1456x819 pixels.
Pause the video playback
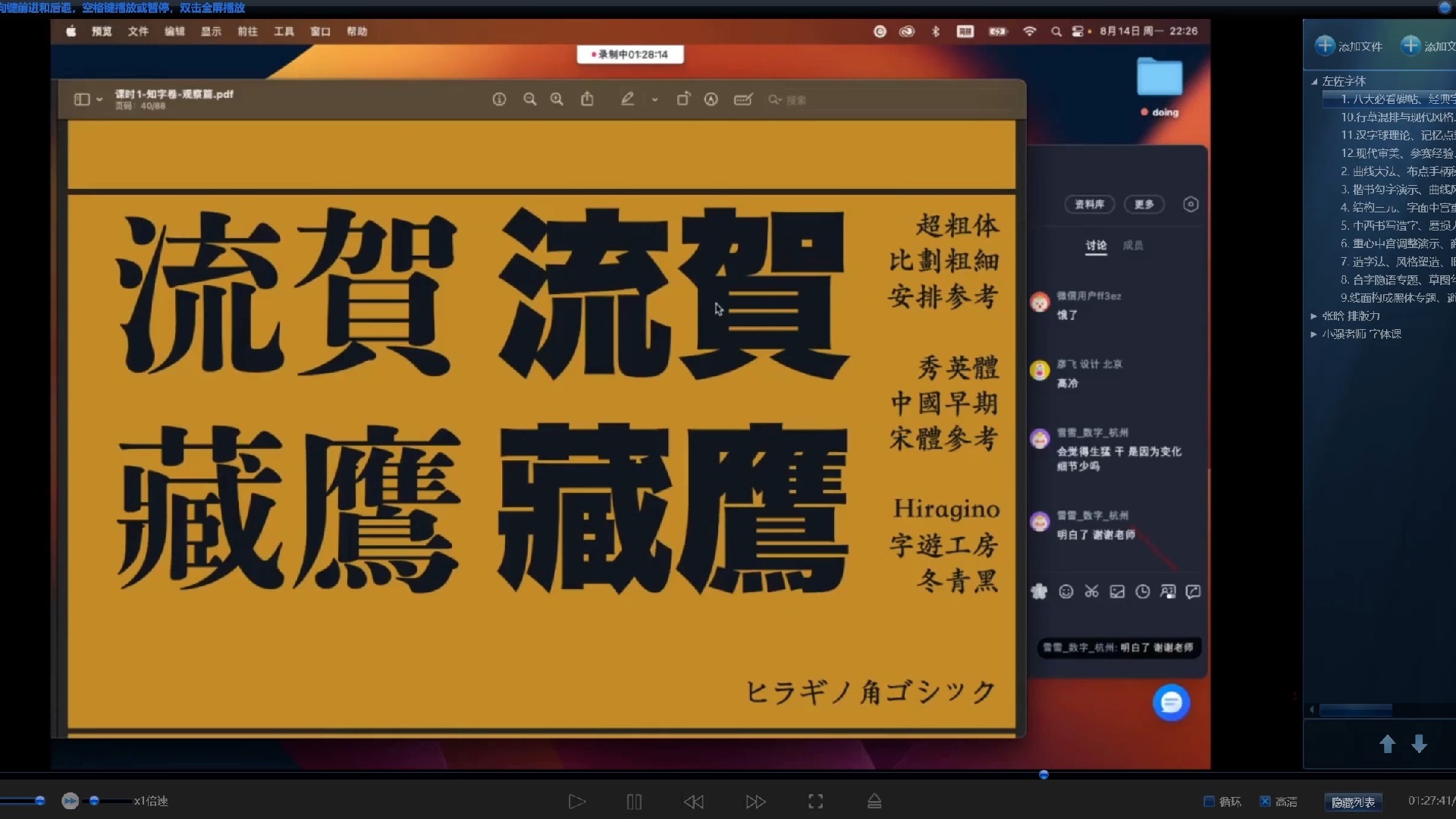[634, 802]
